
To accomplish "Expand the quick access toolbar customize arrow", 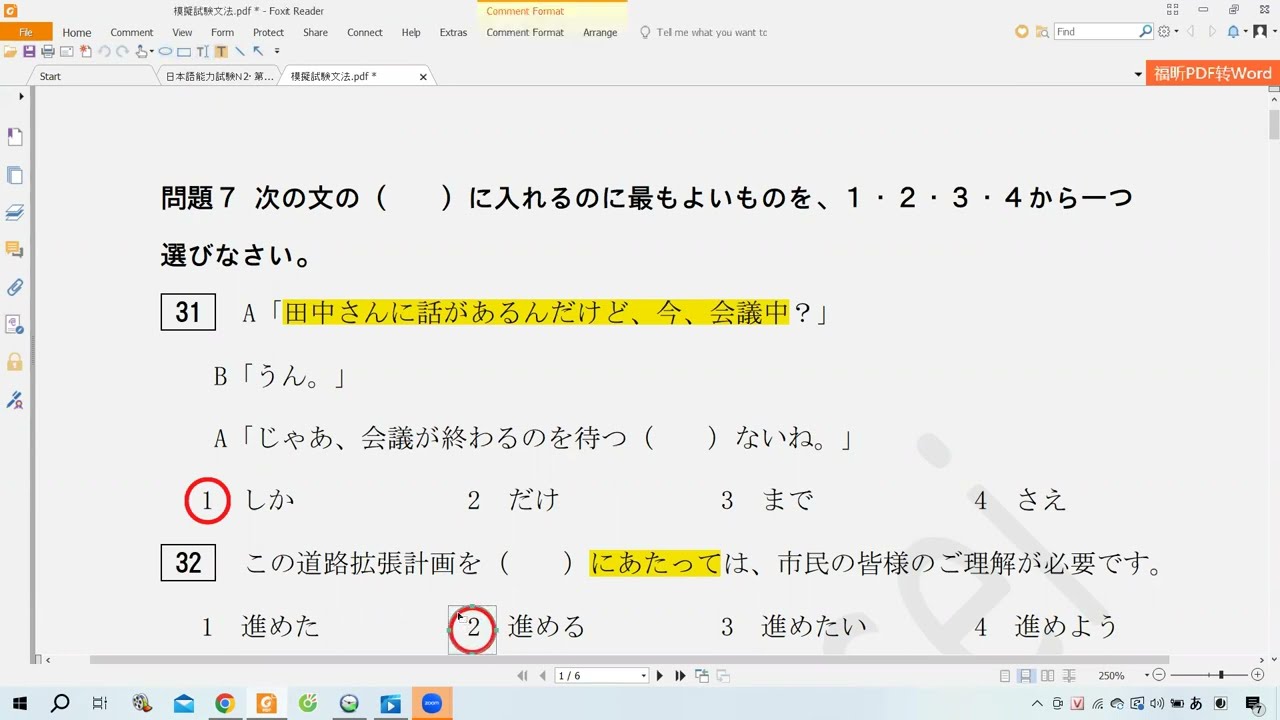I will tap(277, 51).
